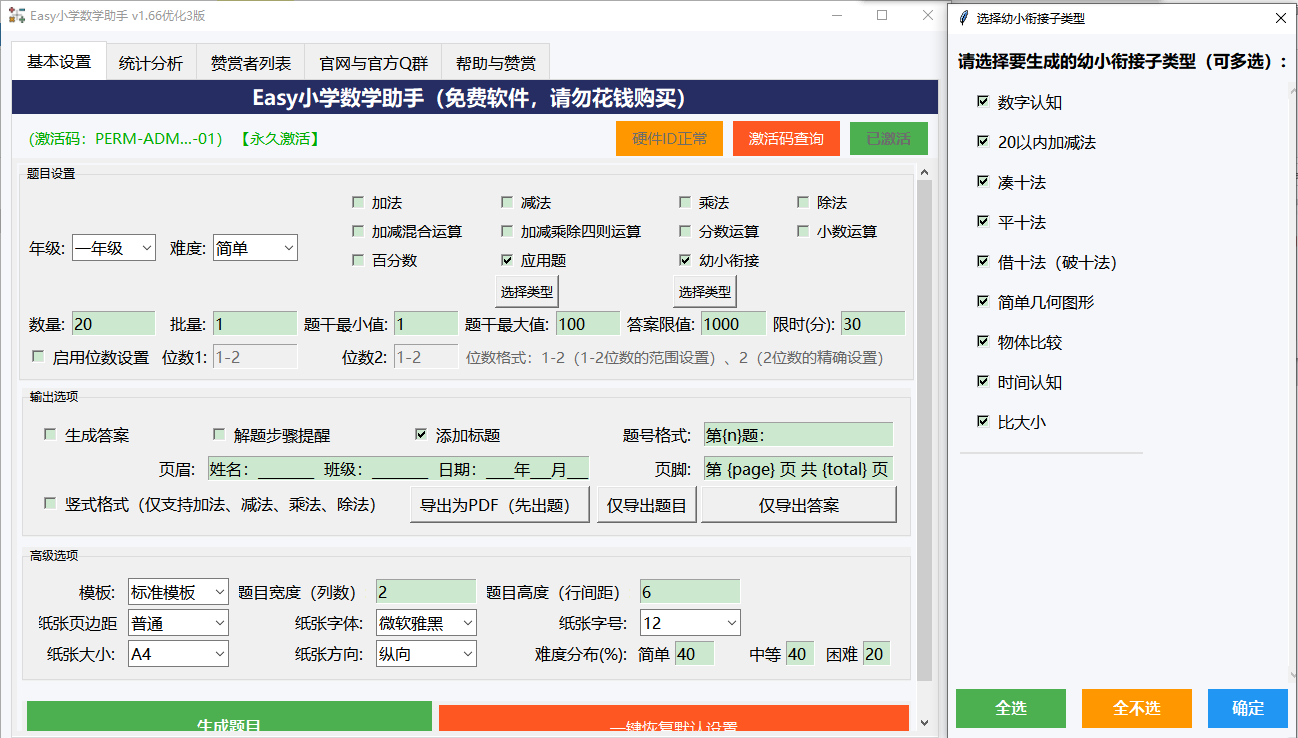Switch to the 赞赏者列表 tab
This screenshot has width=1298, height=738.
250,60
